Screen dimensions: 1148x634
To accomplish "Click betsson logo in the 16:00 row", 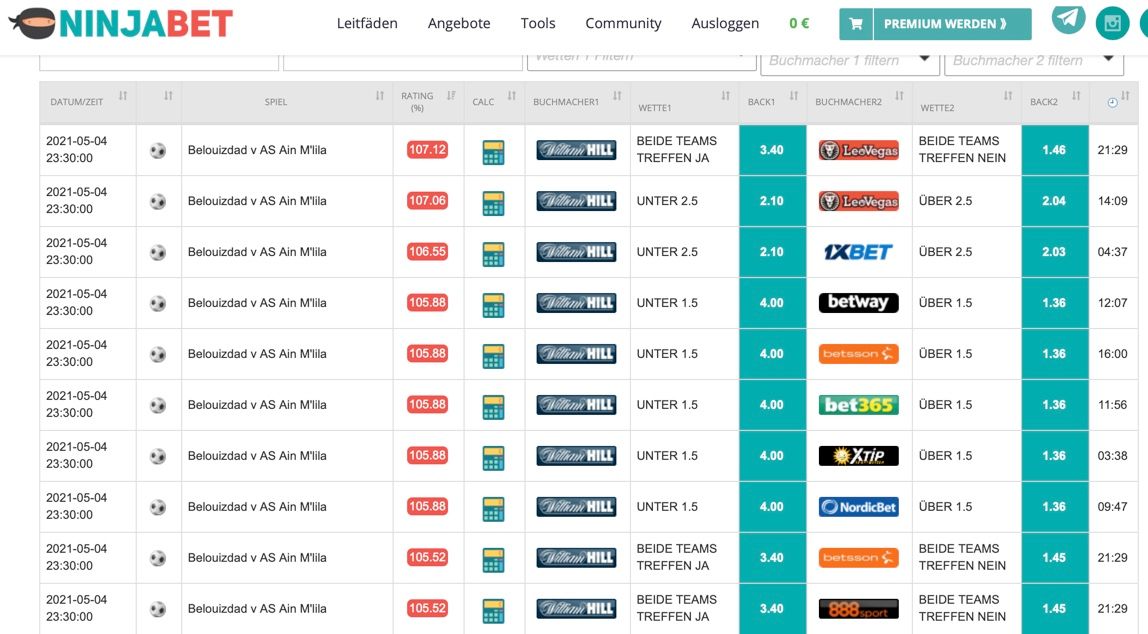I will coord(859,354).
